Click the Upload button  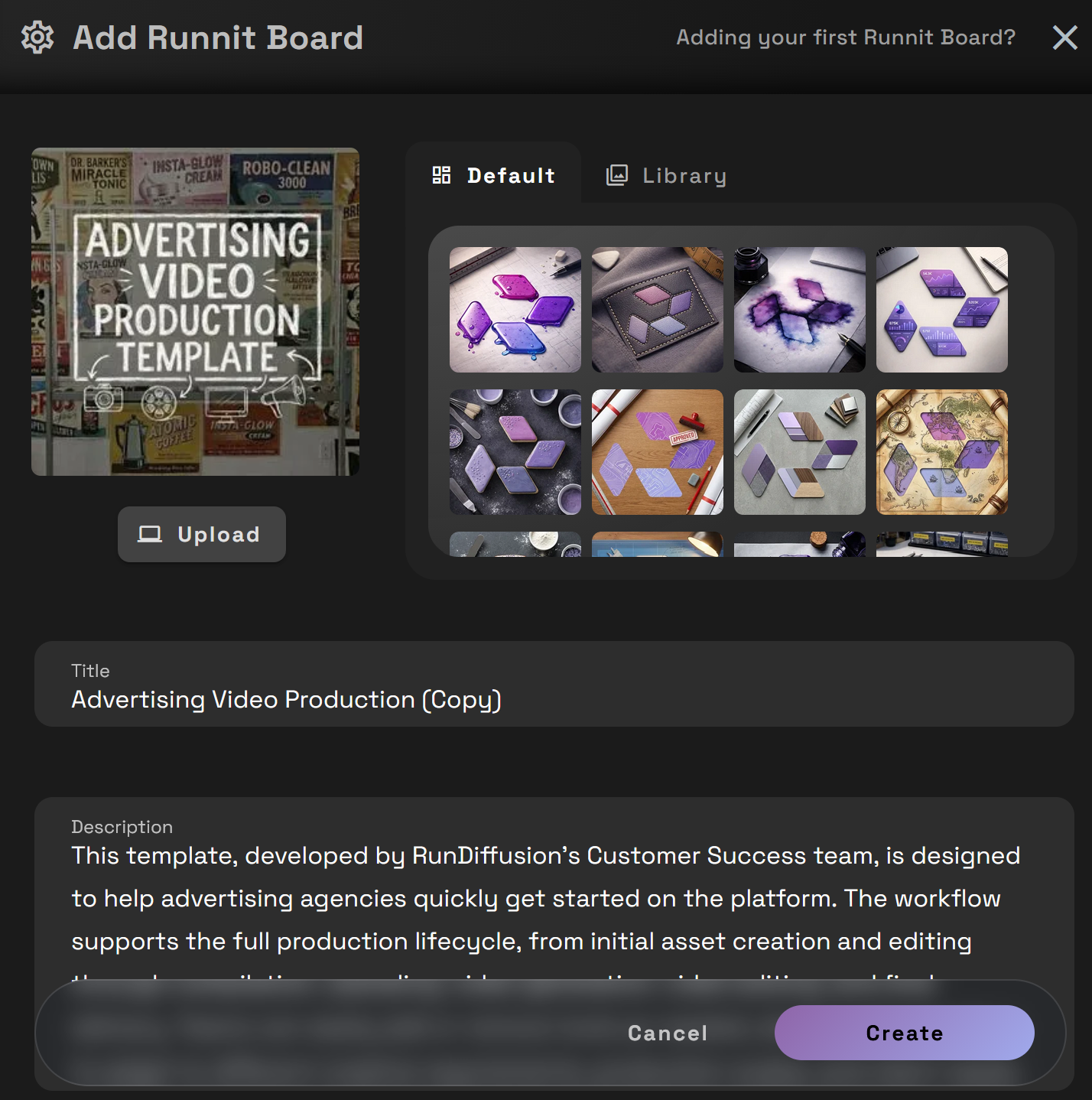coord(202,534)
